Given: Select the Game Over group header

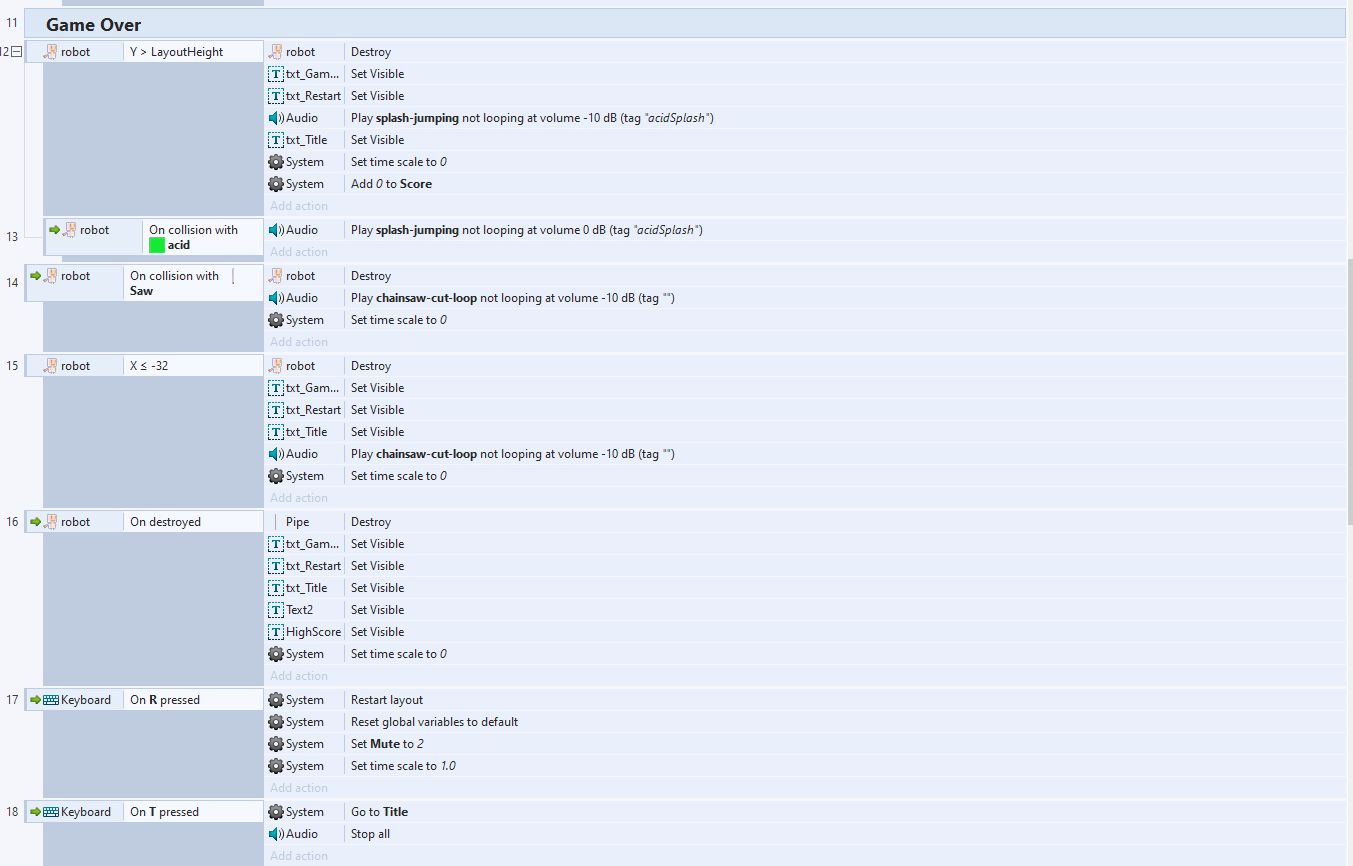Looking at the screenshot, I should [93, 25].
